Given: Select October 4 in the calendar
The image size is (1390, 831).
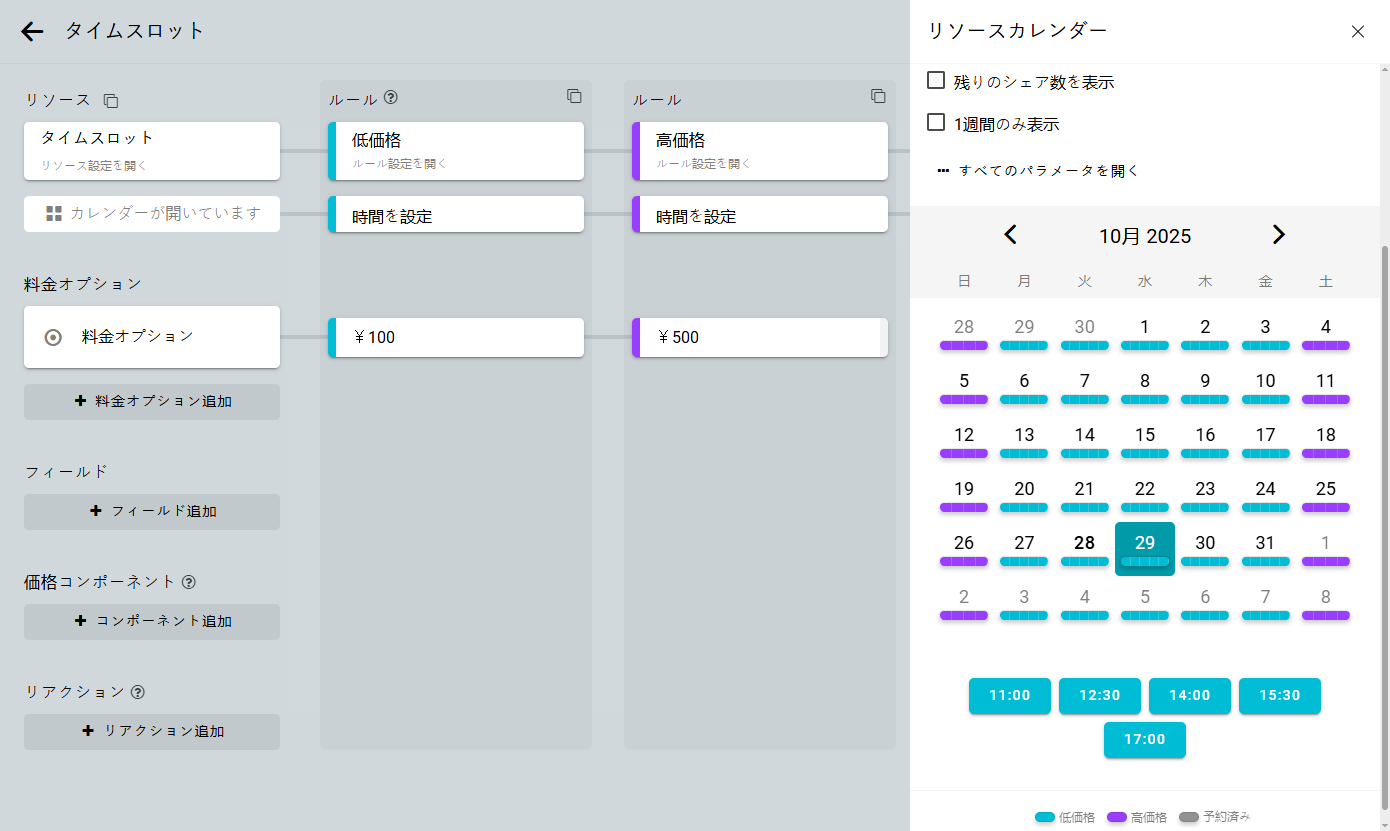Looking at the screenshot, I should click(x=1326, y=332).
